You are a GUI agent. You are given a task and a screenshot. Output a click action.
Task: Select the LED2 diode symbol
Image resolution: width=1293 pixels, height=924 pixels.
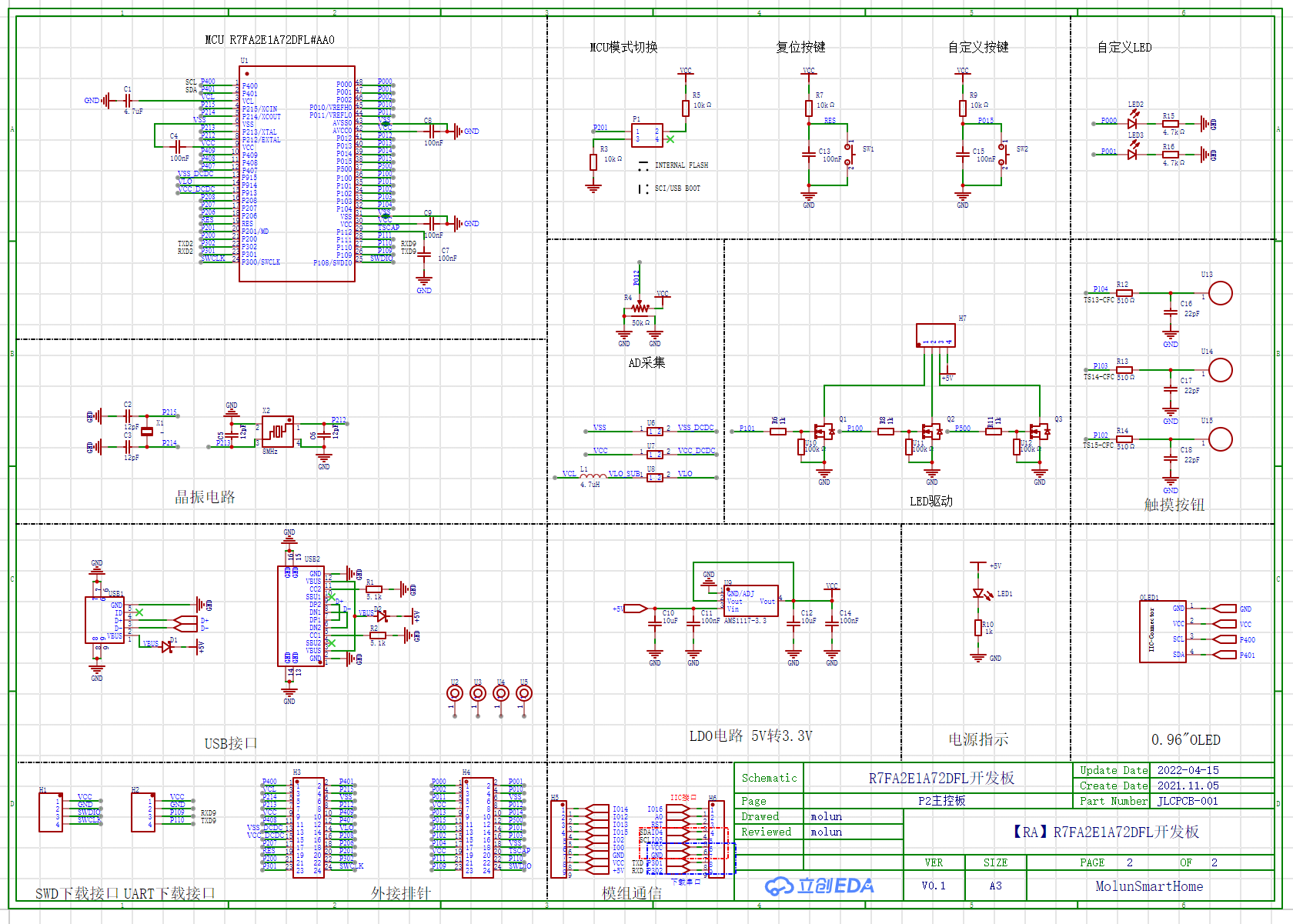1133,123
